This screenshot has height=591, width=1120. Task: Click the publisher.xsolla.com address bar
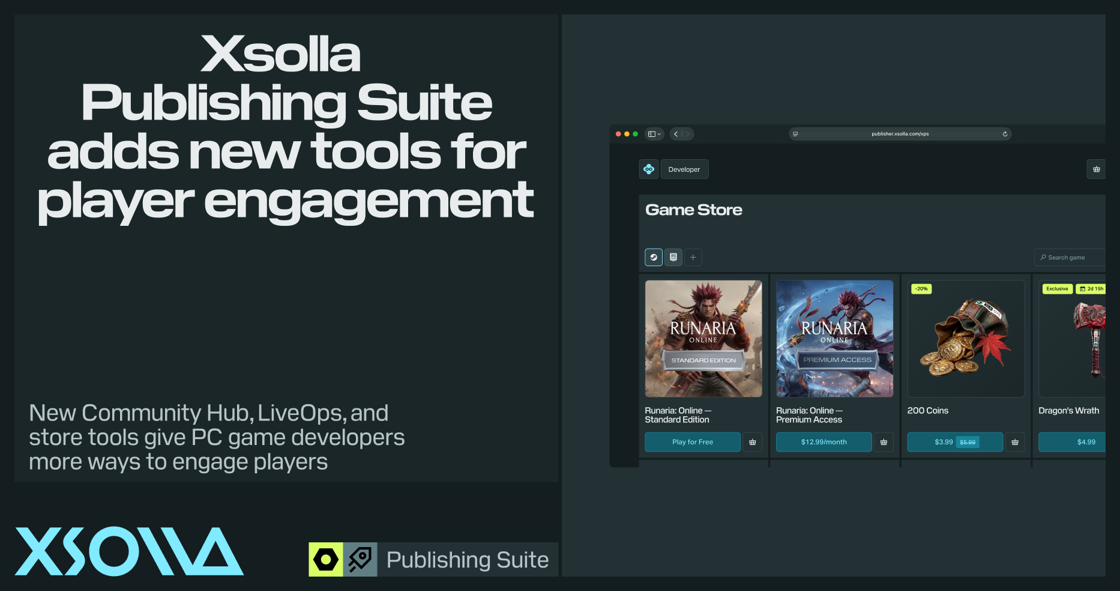point(900,134)
